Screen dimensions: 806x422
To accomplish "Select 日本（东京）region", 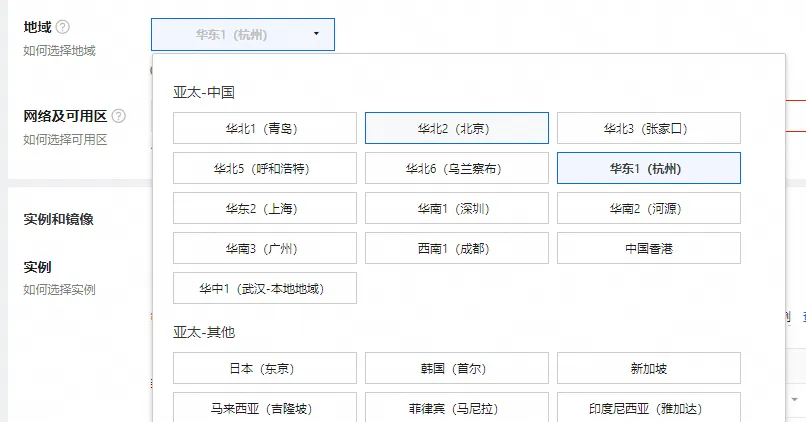I will click(x=264, y=368).
